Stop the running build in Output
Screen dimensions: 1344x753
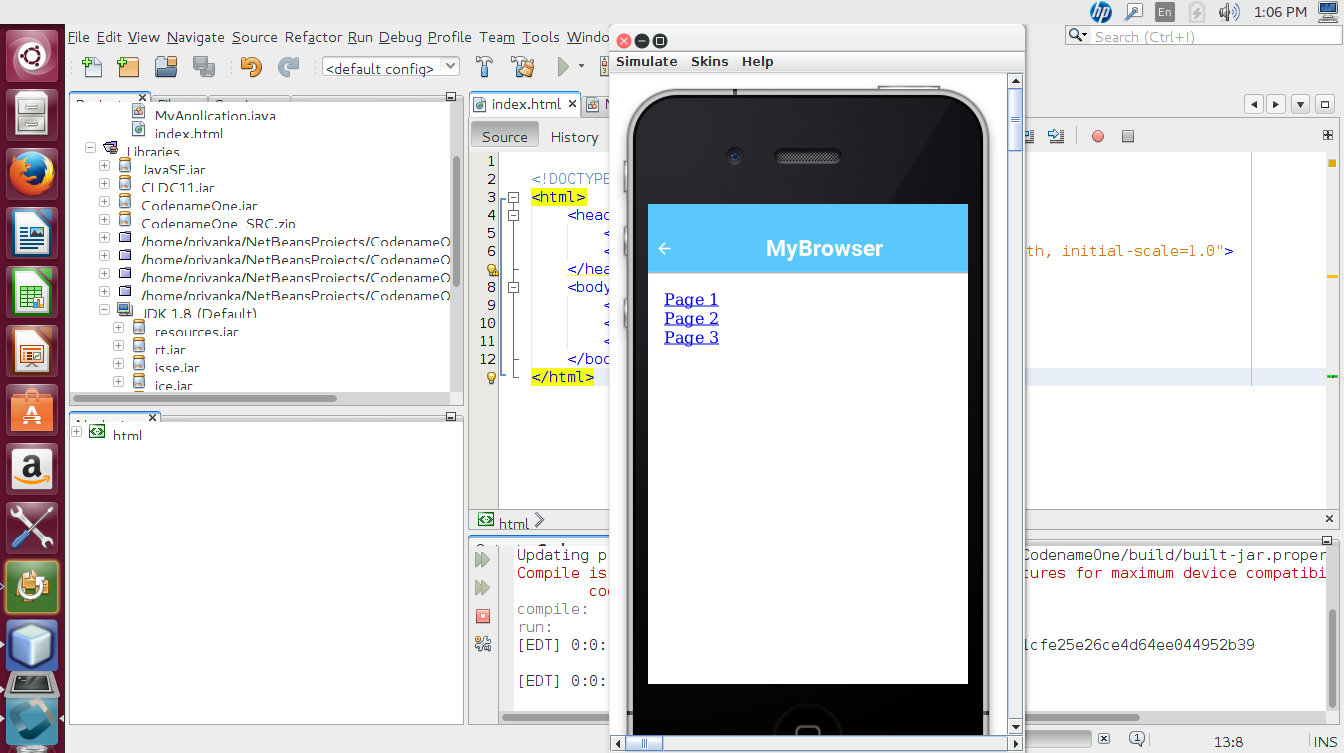coord(483,616)
